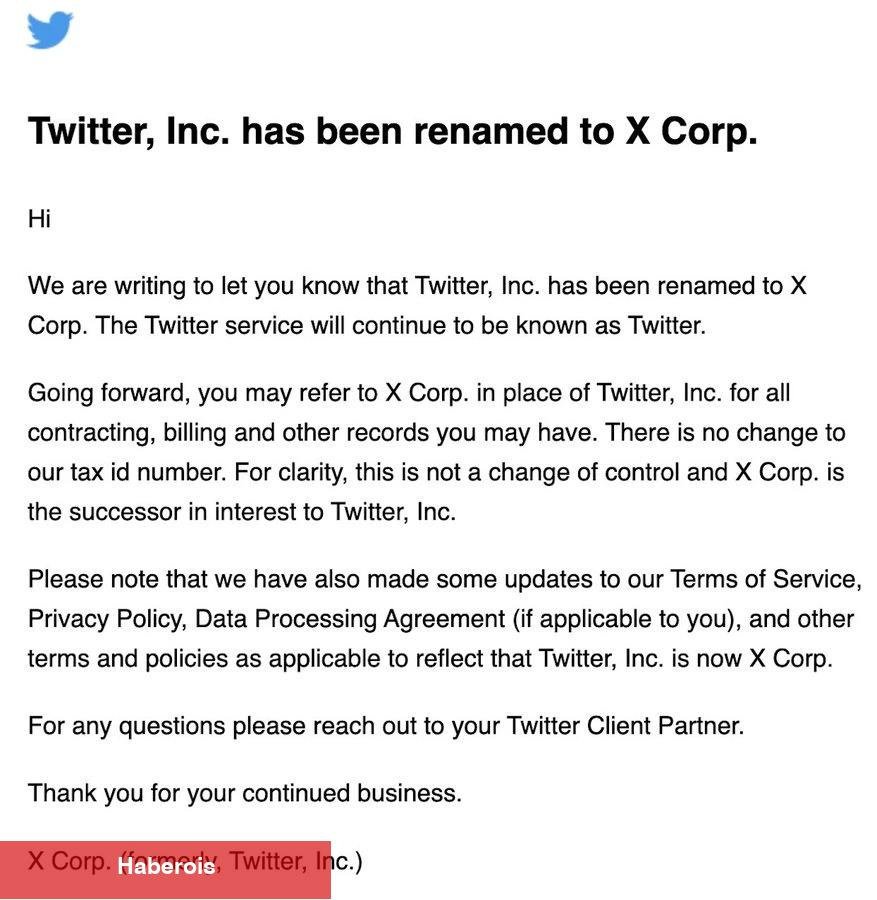Click the blue Twitter bird logo
This screenshot has width=877, height=900.
coord(50,30)
